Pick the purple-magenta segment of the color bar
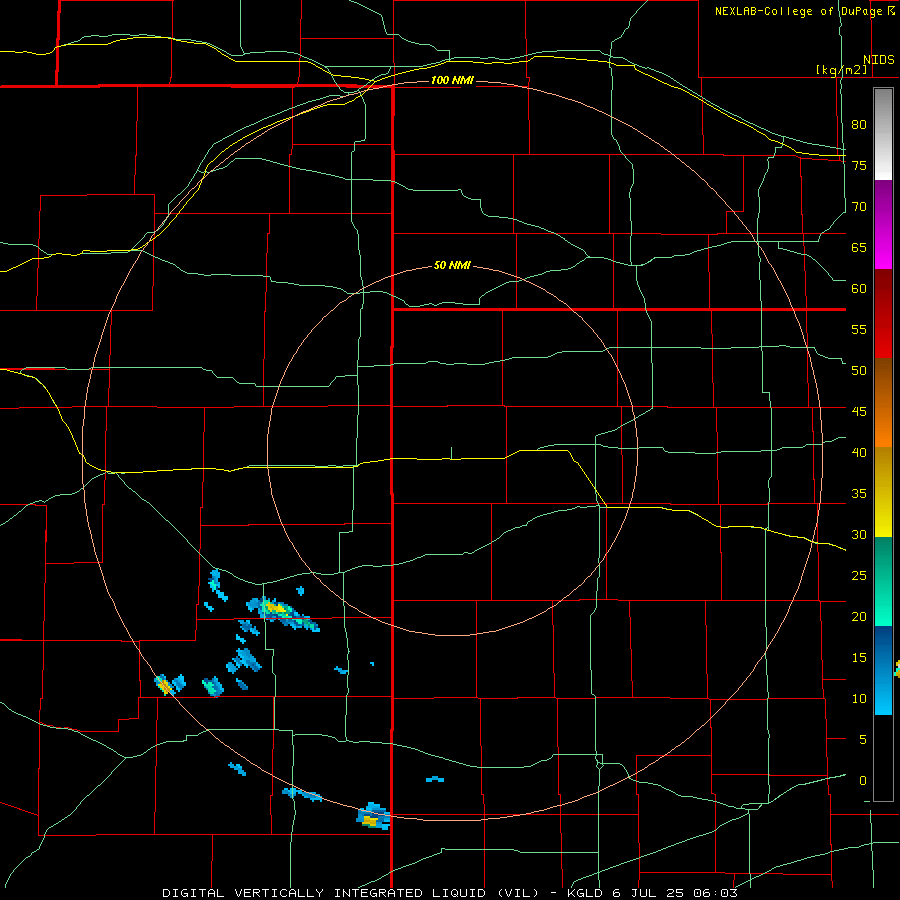900x900 pixels. coord(883,225)
